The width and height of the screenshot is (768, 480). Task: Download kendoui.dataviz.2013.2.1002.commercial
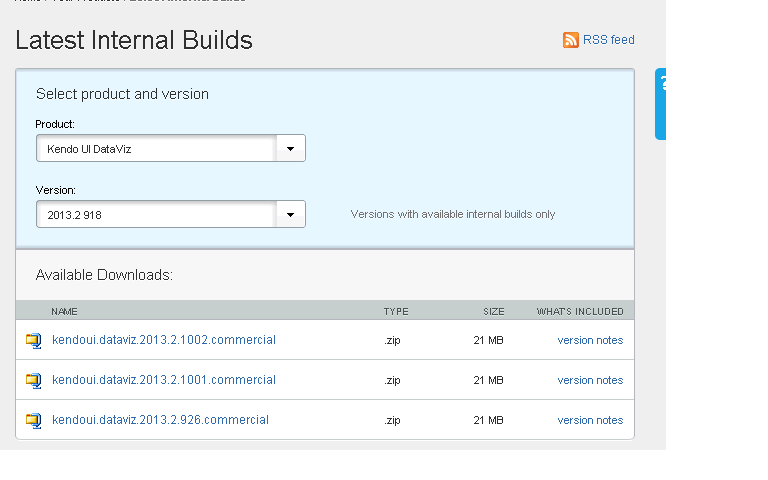[x=164, y=340]
